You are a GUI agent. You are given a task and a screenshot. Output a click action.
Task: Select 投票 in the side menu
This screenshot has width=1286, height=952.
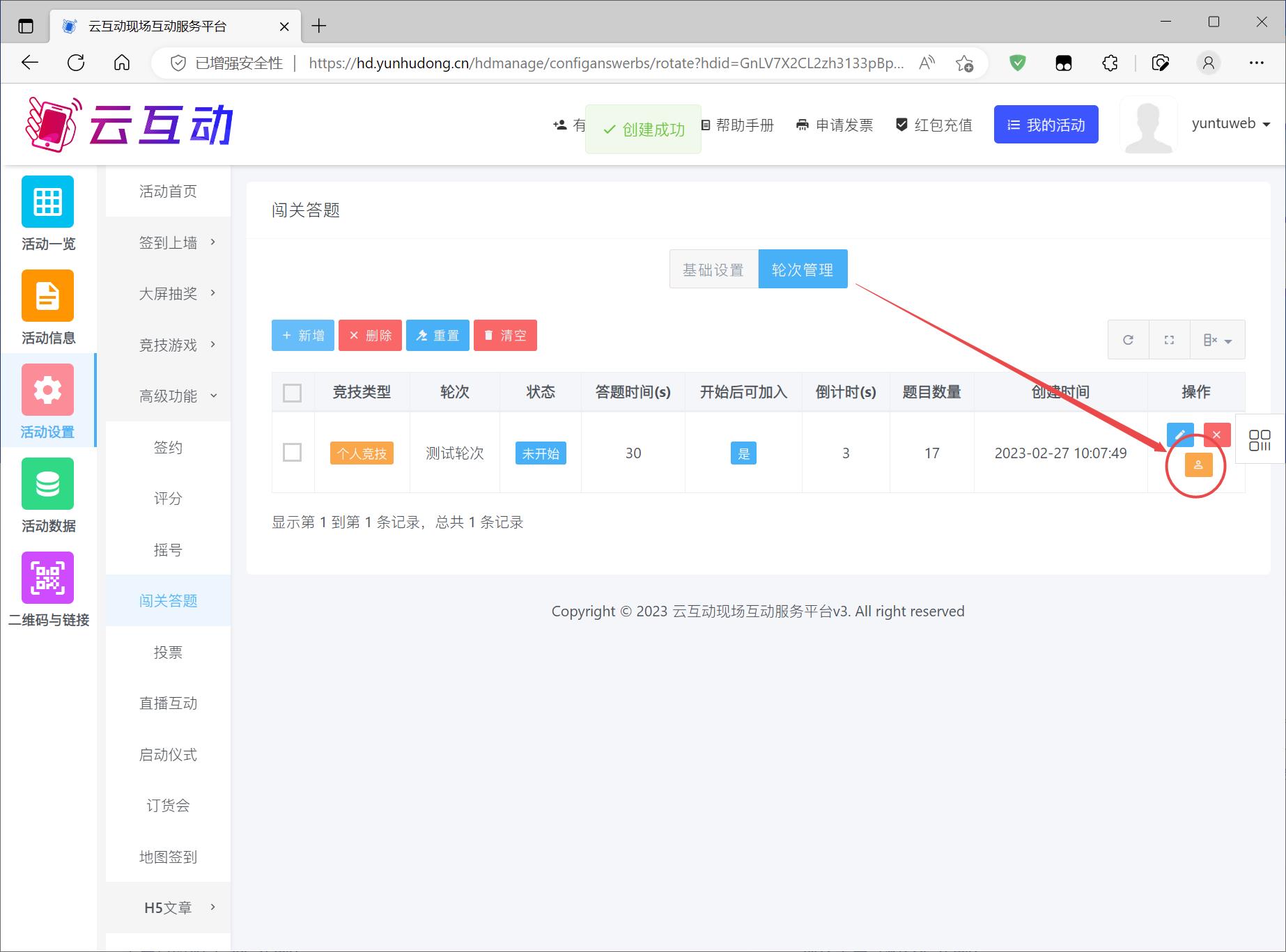tap(168, 653)
